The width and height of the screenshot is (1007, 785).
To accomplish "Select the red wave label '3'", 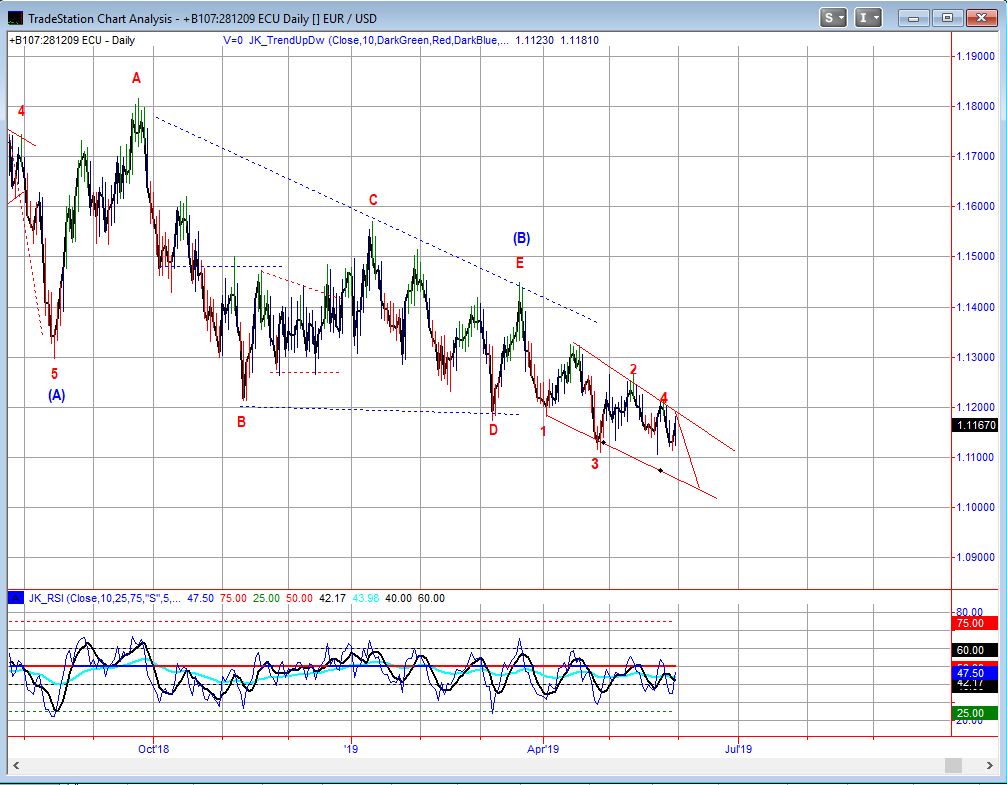I will point(595,464).
